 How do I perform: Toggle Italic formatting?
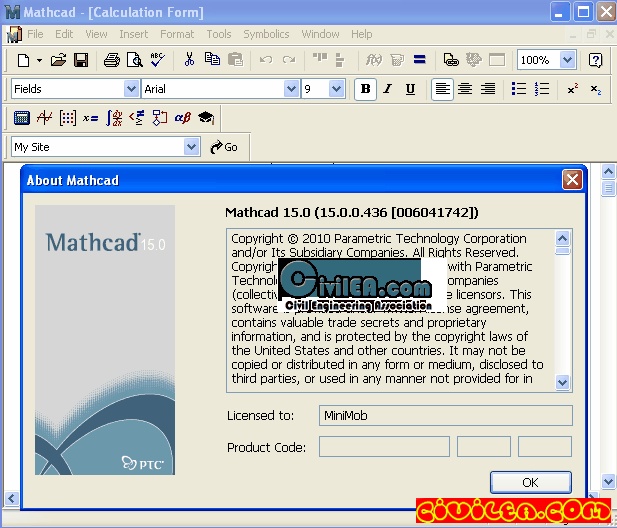pyautogui.click(x=388, y=89)
